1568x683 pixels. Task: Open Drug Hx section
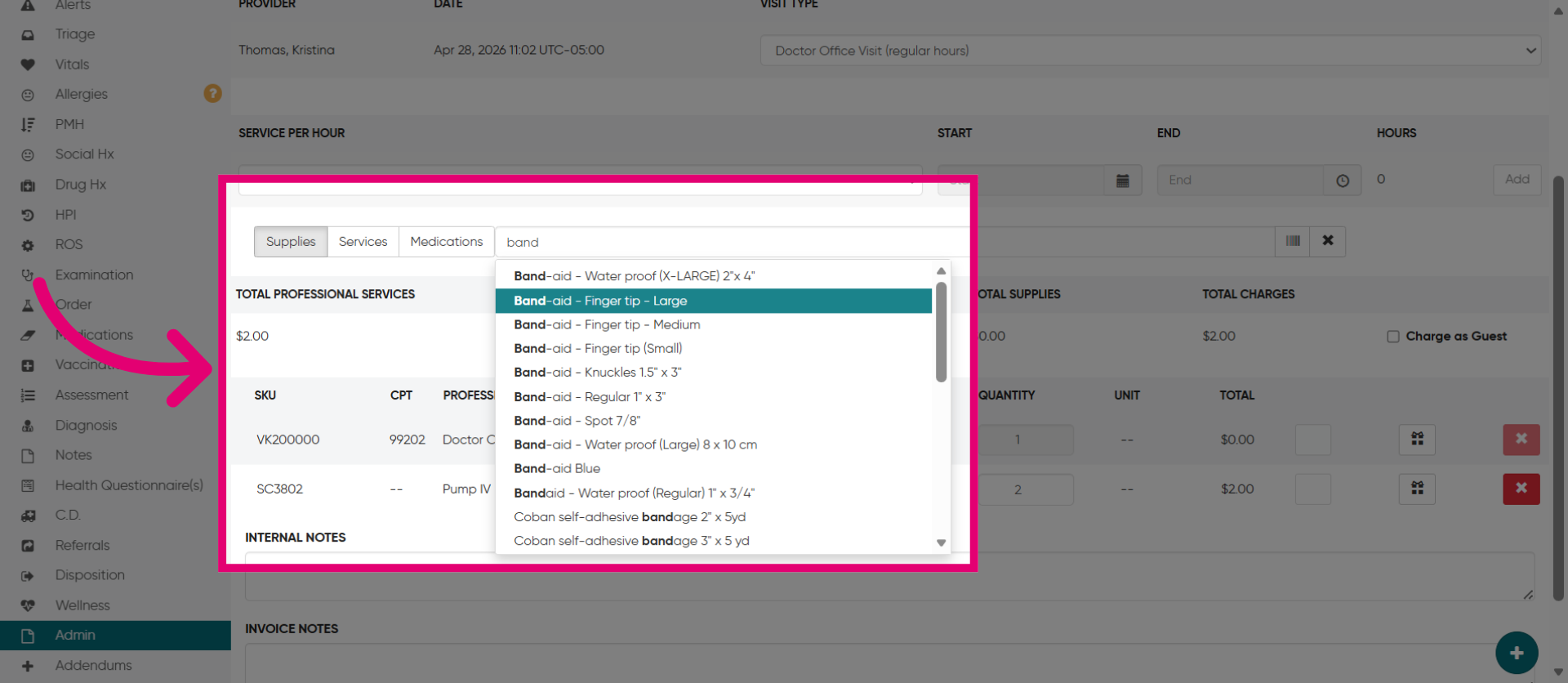point(80,185)
